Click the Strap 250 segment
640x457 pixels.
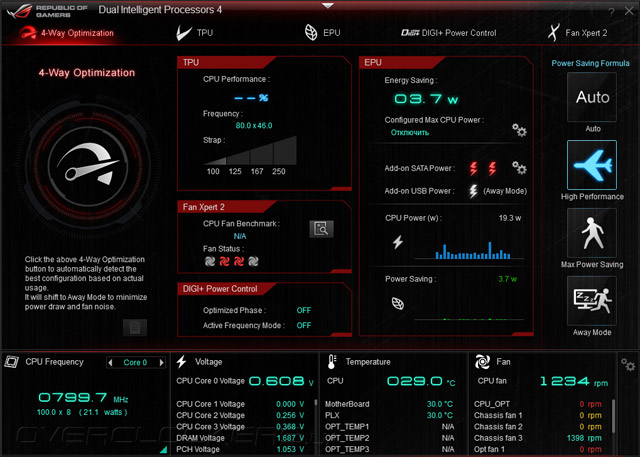point(285,151)
